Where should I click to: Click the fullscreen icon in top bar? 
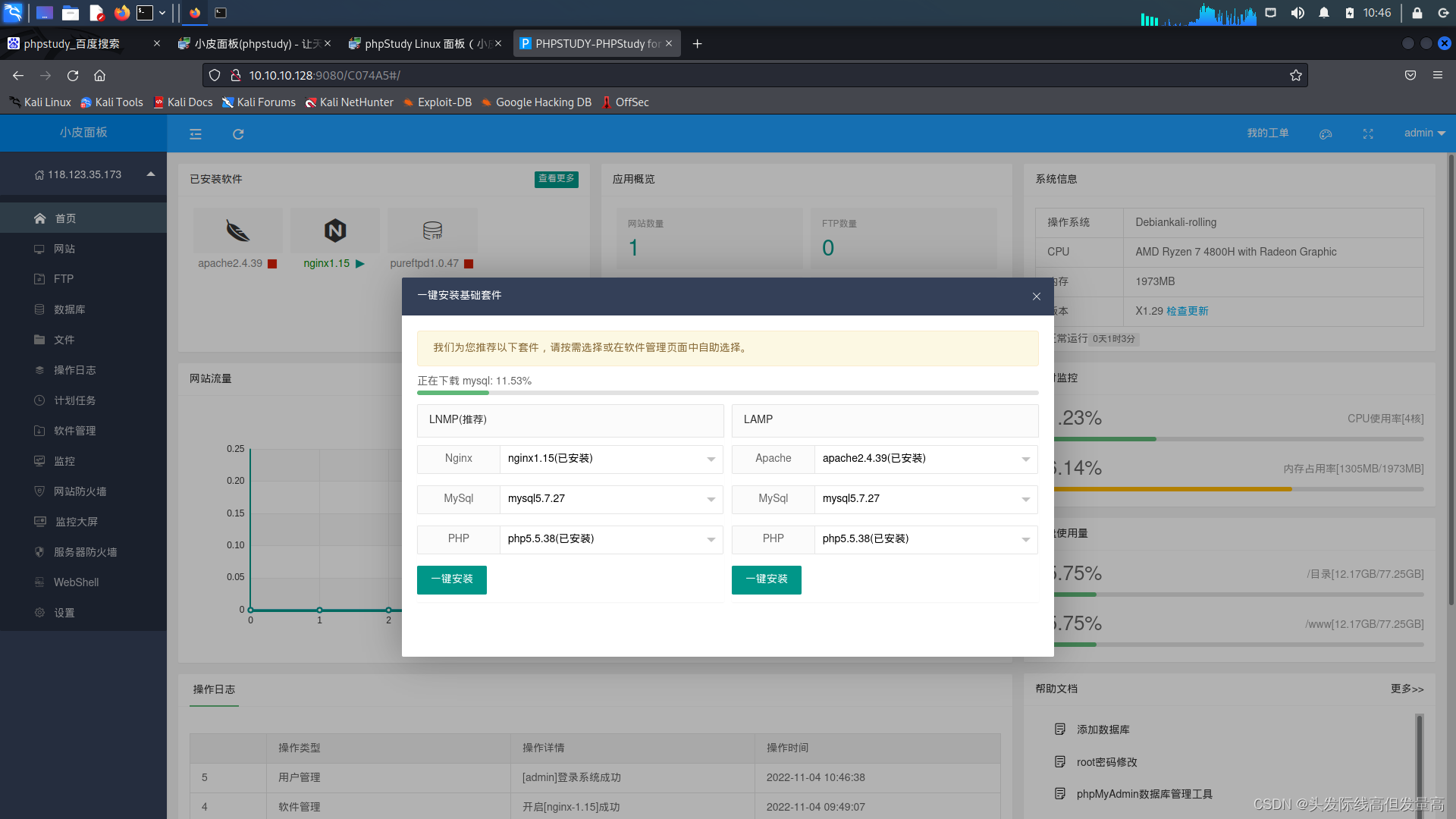point(1368,134)
